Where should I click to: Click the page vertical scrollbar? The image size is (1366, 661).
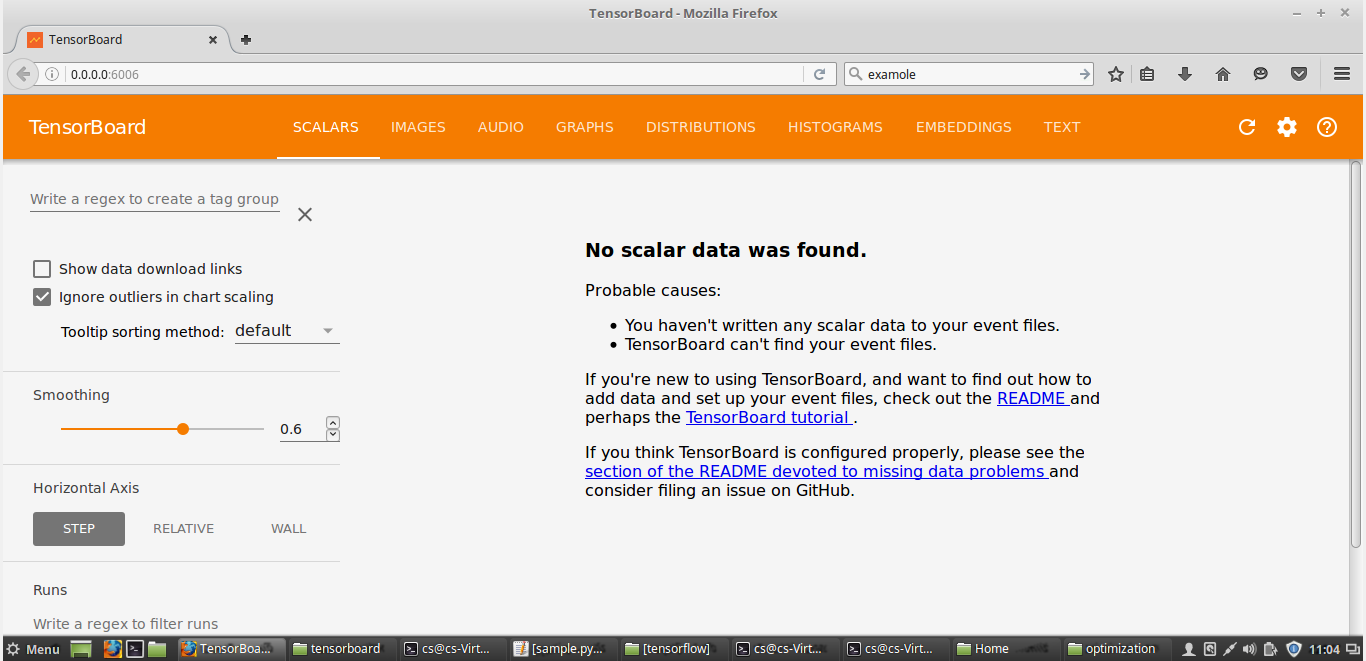[x=1356, y=355]
